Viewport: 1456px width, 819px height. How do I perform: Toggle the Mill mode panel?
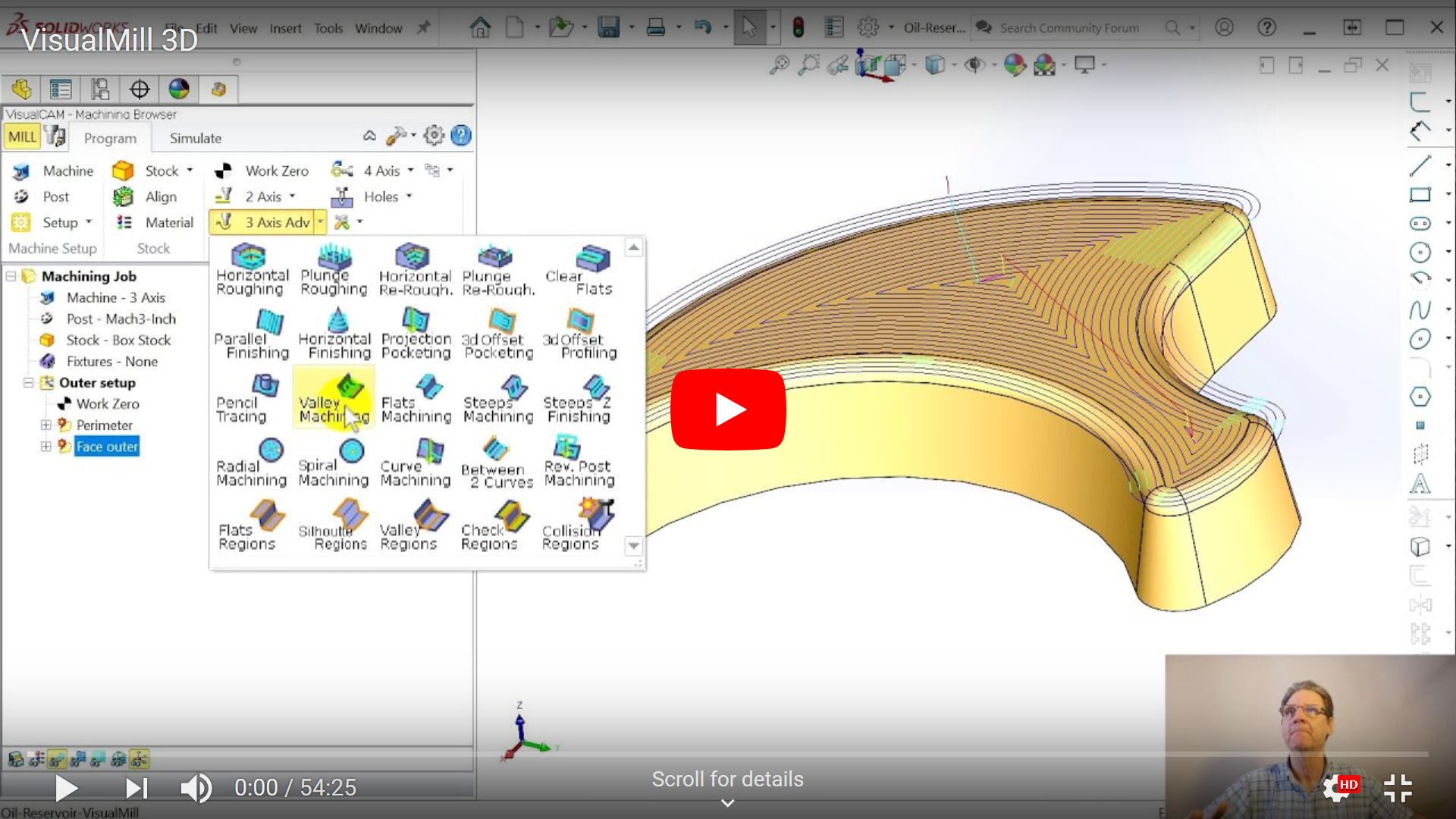click(x=21, y=137)
